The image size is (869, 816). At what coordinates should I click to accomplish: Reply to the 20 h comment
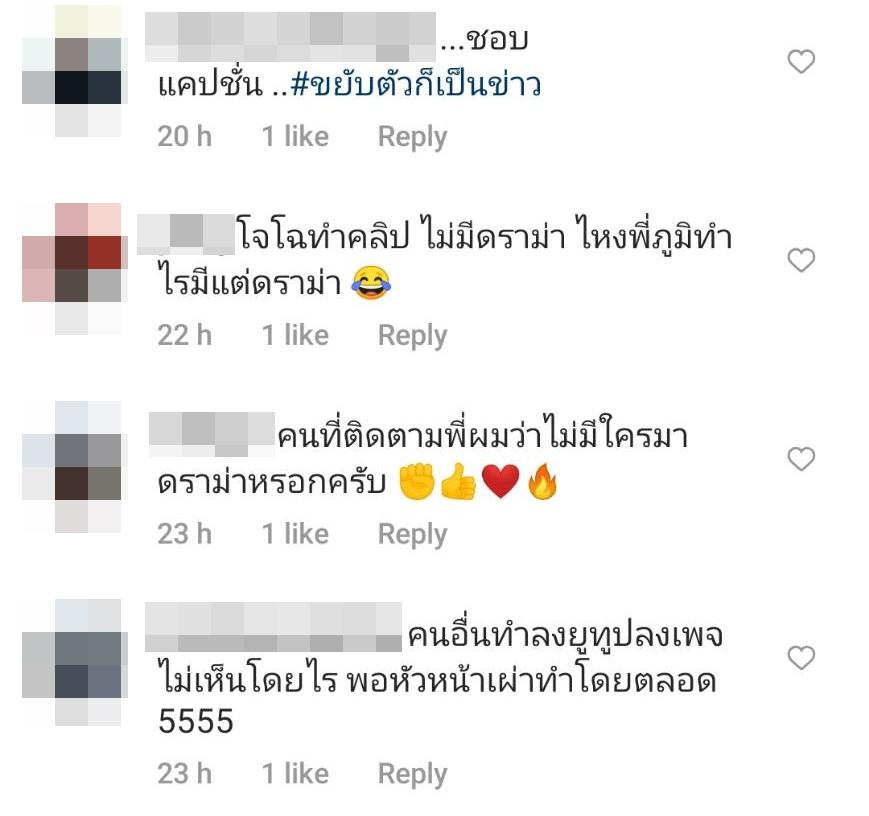coord(412,137)
